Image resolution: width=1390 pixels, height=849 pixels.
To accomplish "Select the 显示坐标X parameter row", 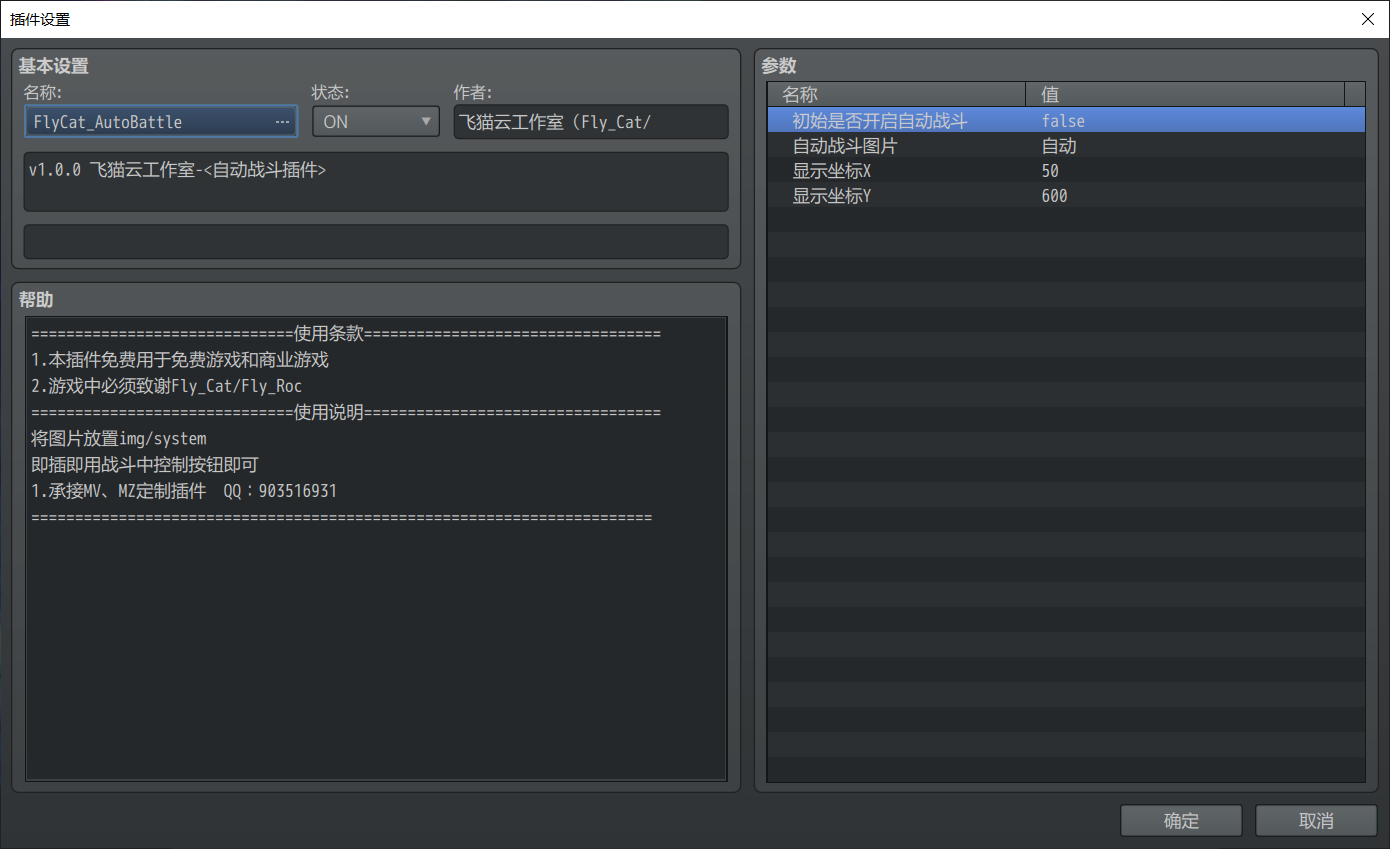I will pyautogui.click(x=1066, y=170).
